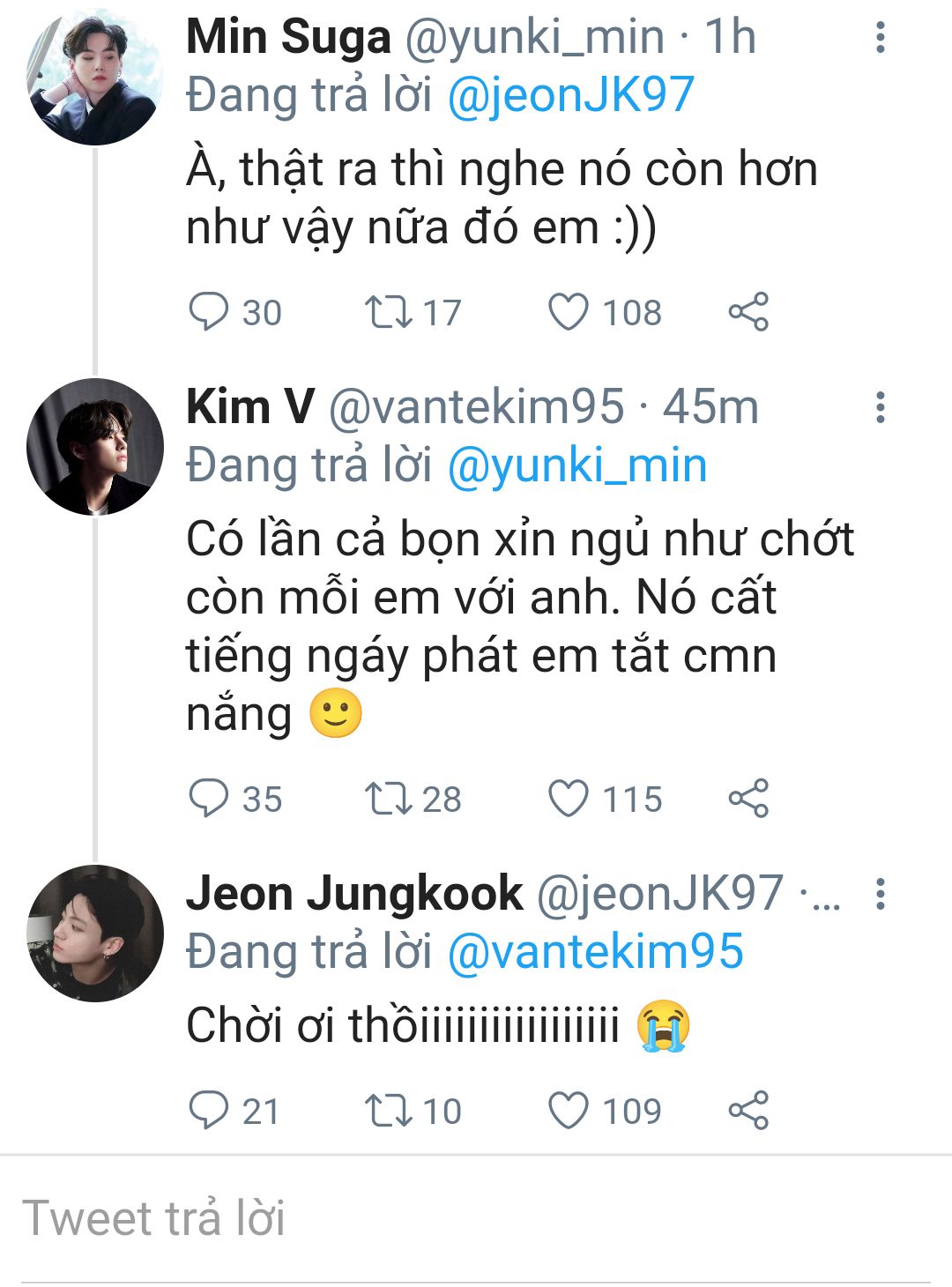Open the @vantekim95 mention in Jungkook's reply
Viewport: 952px width, 1287px height.
(596, 952)
